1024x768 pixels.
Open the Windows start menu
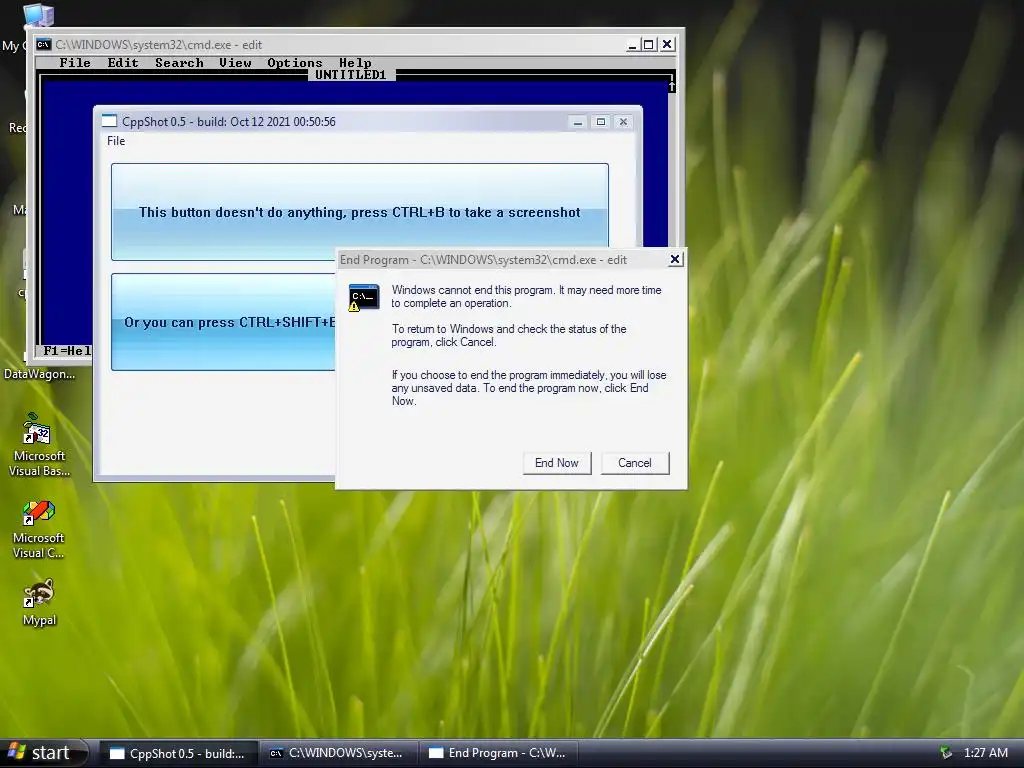pyautogui.click(x=43, y=753)
